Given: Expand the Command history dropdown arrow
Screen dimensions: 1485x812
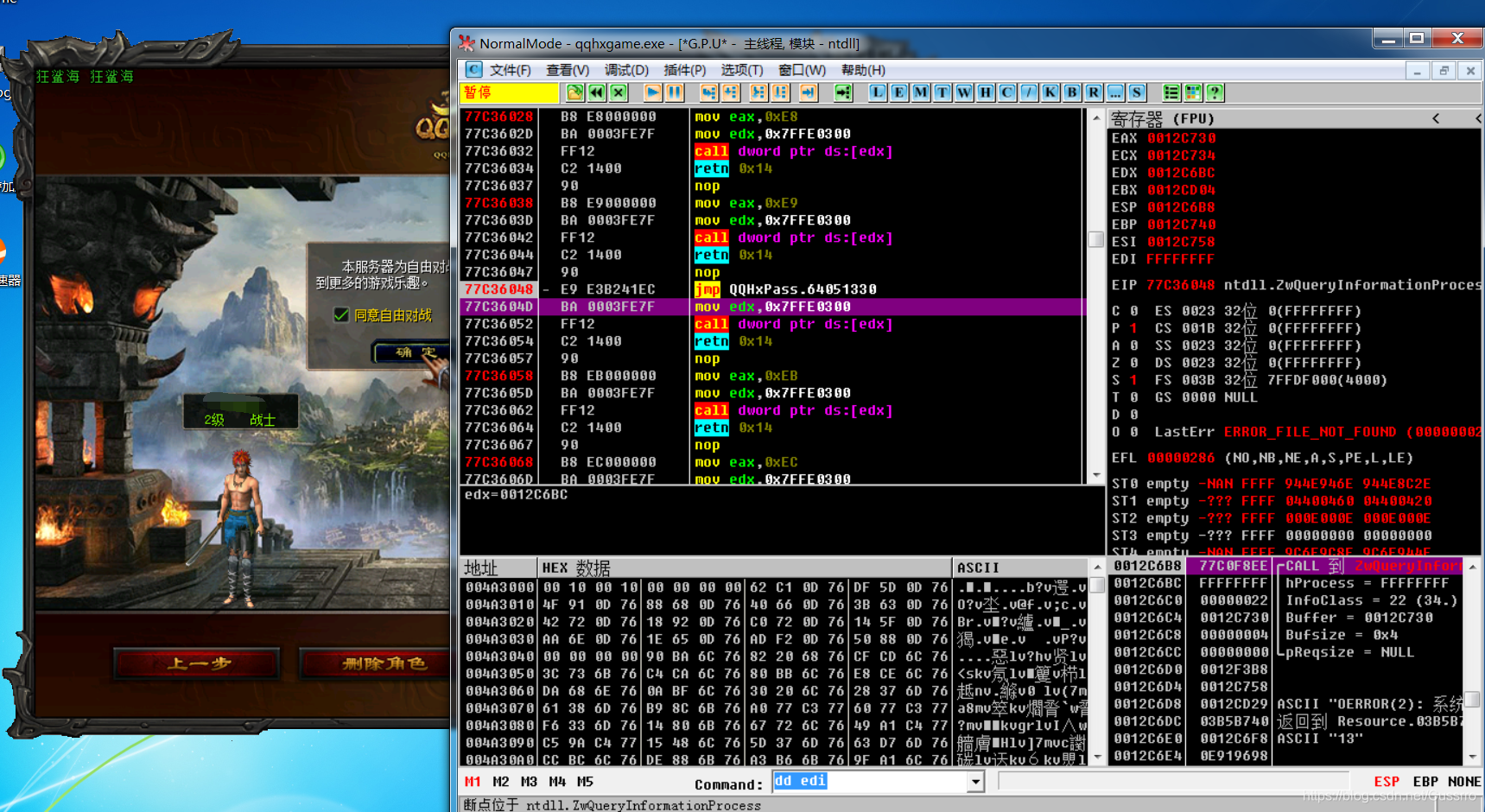Looking at the screenshot, I should coord(975,782).
